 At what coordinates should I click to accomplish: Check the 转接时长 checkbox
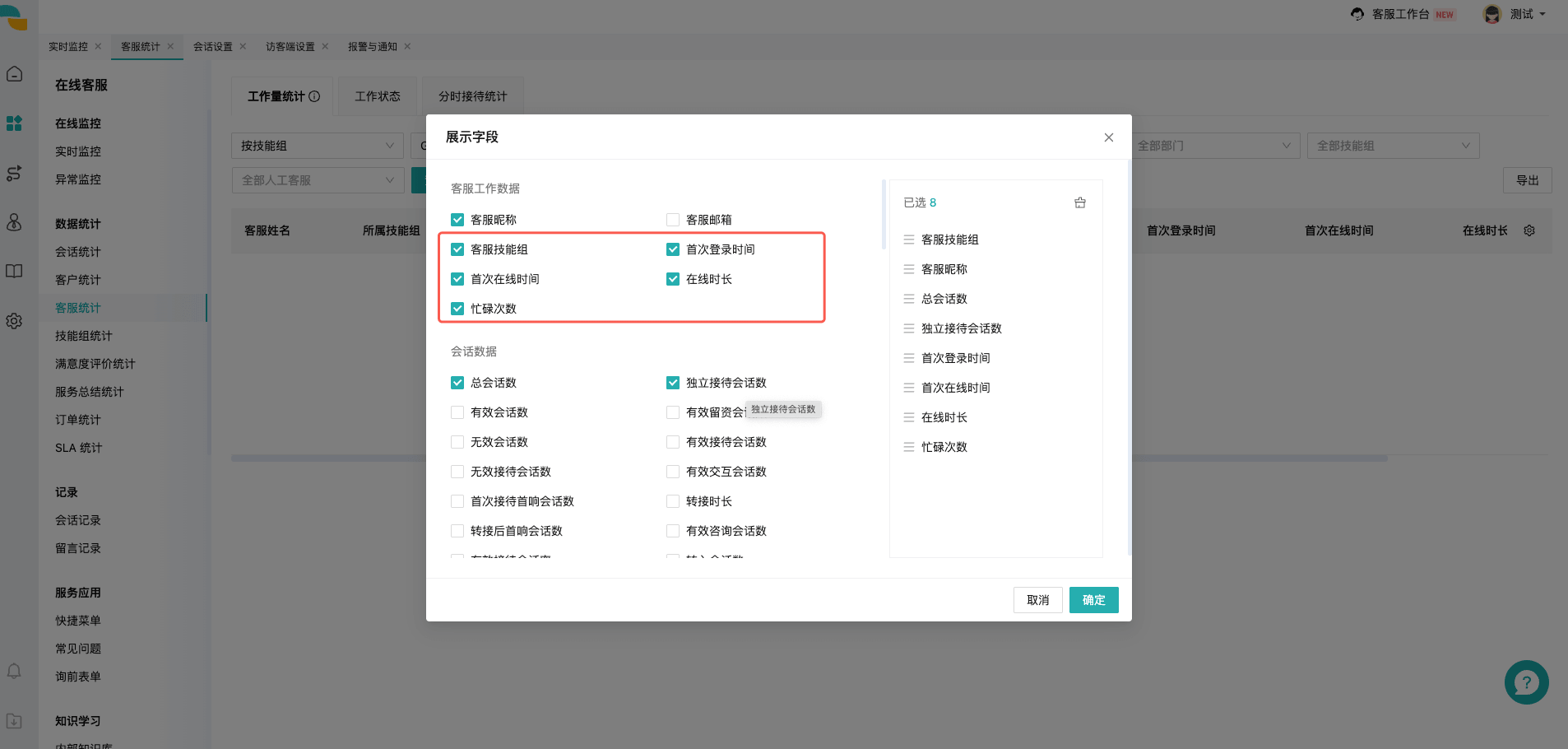pyautogui.click(x=673, y=501)
